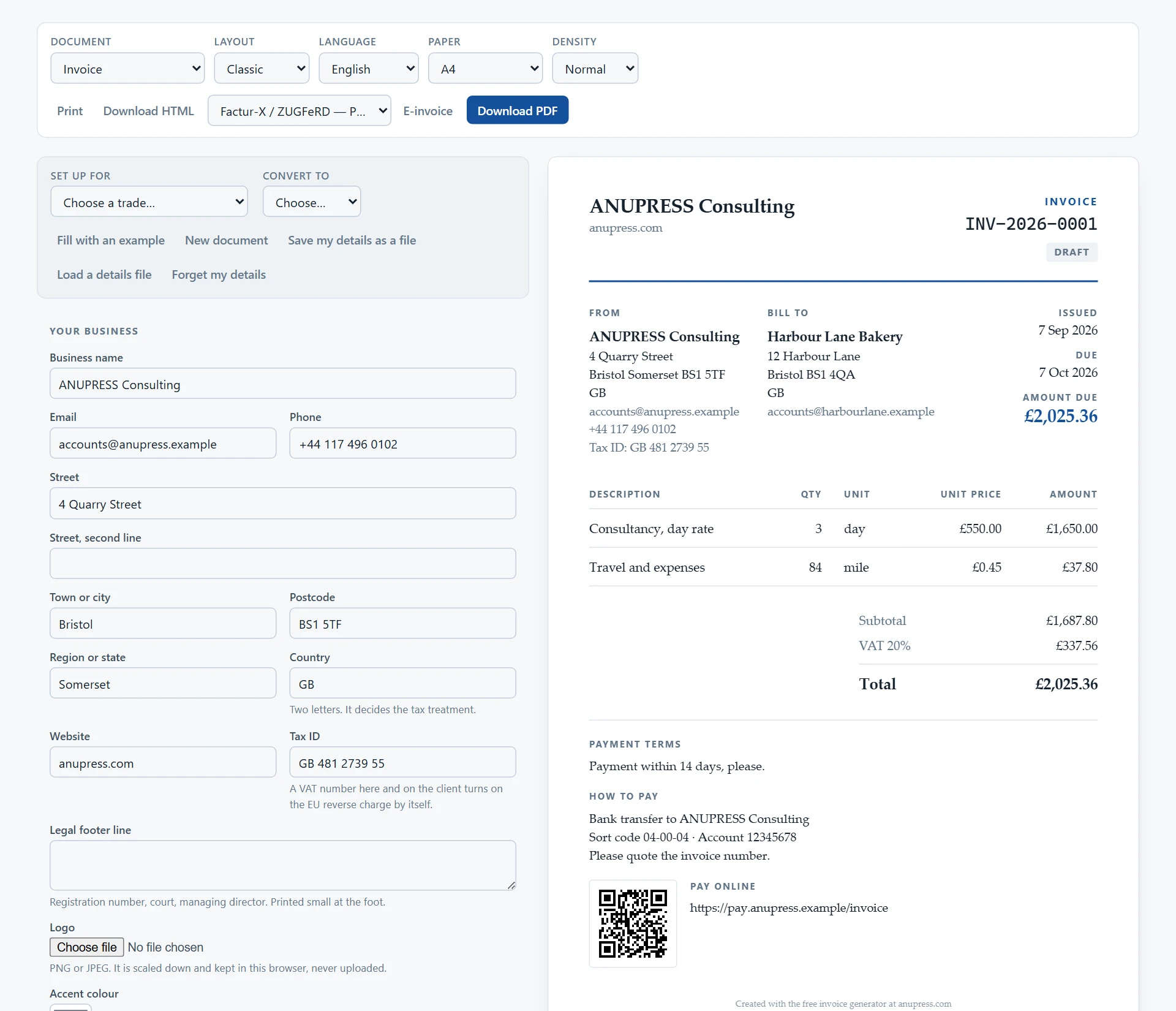The height and width of the screenshot is (1011, 1176).
Task: Click accounts@harbourlane.example in Bill To
Action: coord(851,412)
